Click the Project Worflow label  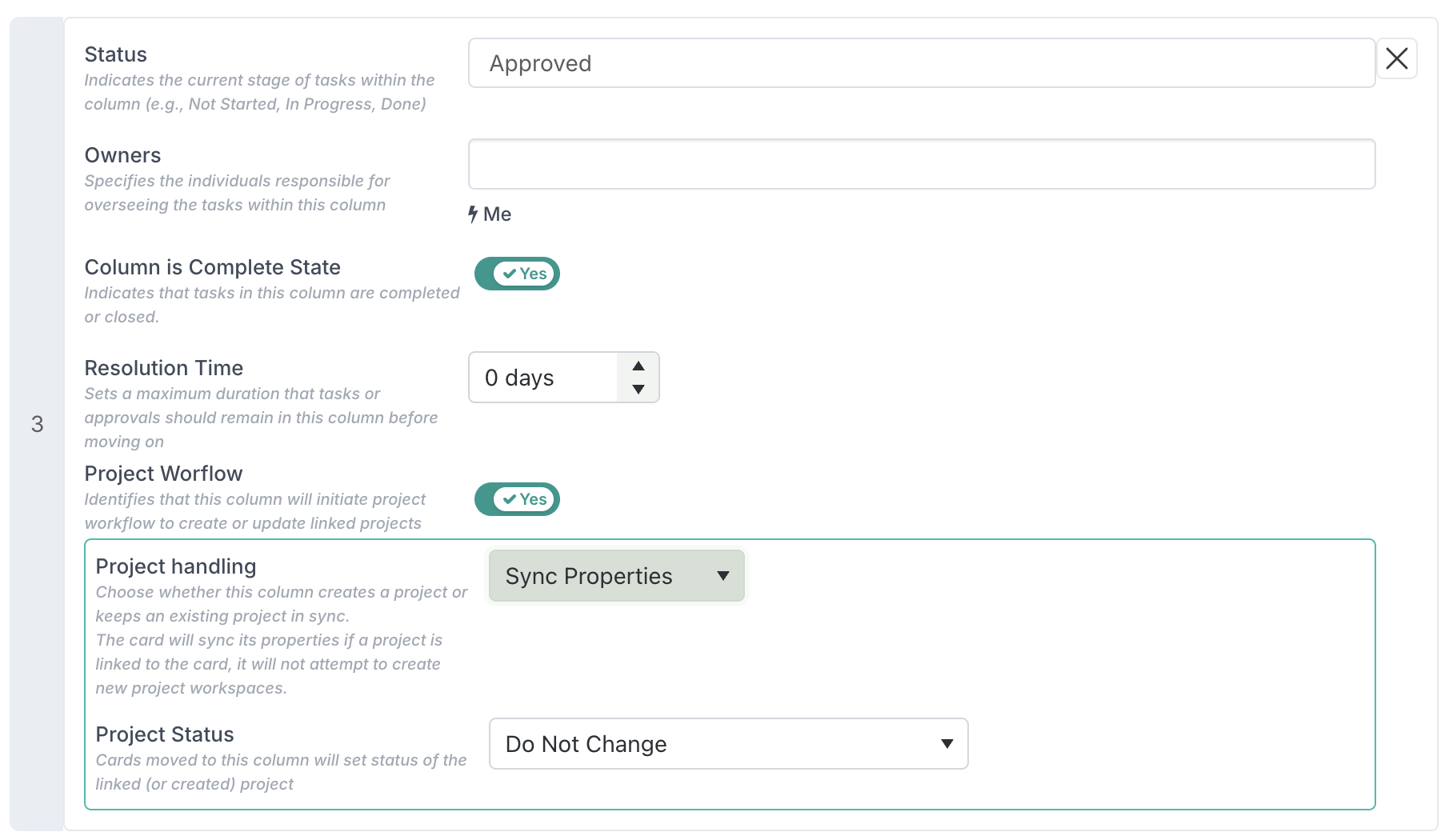point(164,474)
